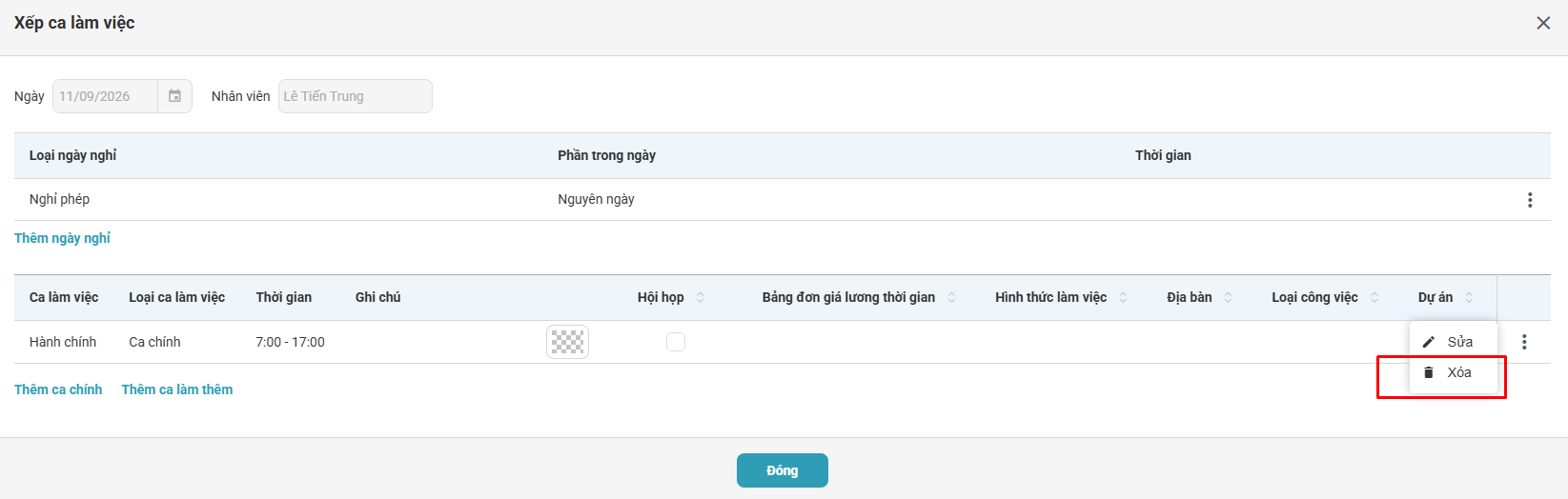Click the Nguyên ngày cell
The height and width of the screenshot is (499, 1568).
coord(596,199)
